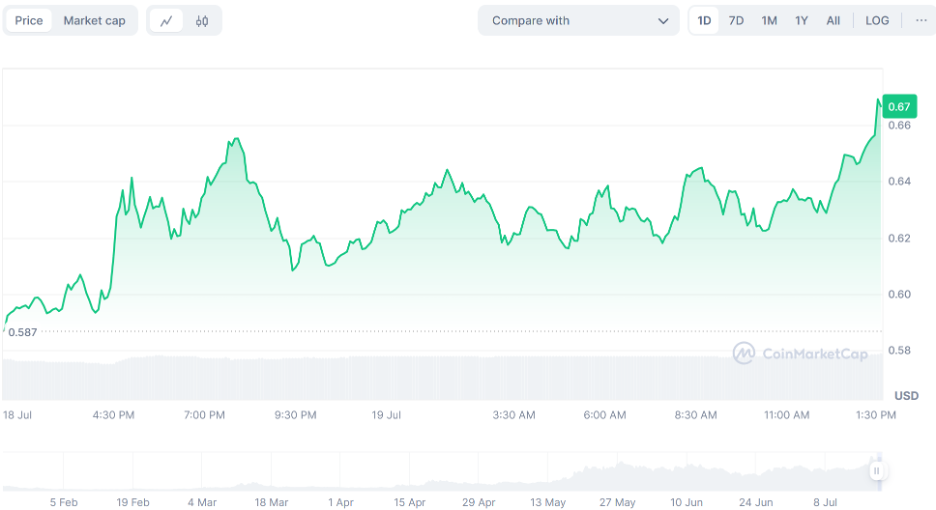This screenshot has width=936, height=510.
Task: Click 4 Mar on the overview timeline
Action: pos(202,502)
